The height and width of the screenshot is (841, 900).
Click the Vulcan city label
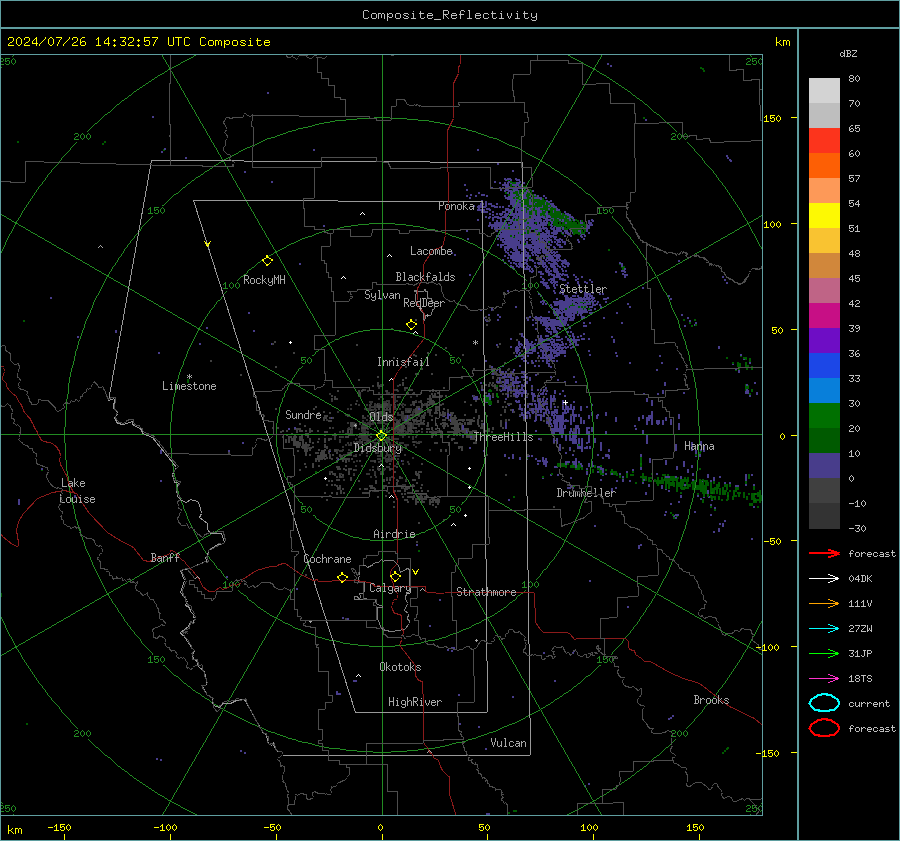tap(509, 743)
